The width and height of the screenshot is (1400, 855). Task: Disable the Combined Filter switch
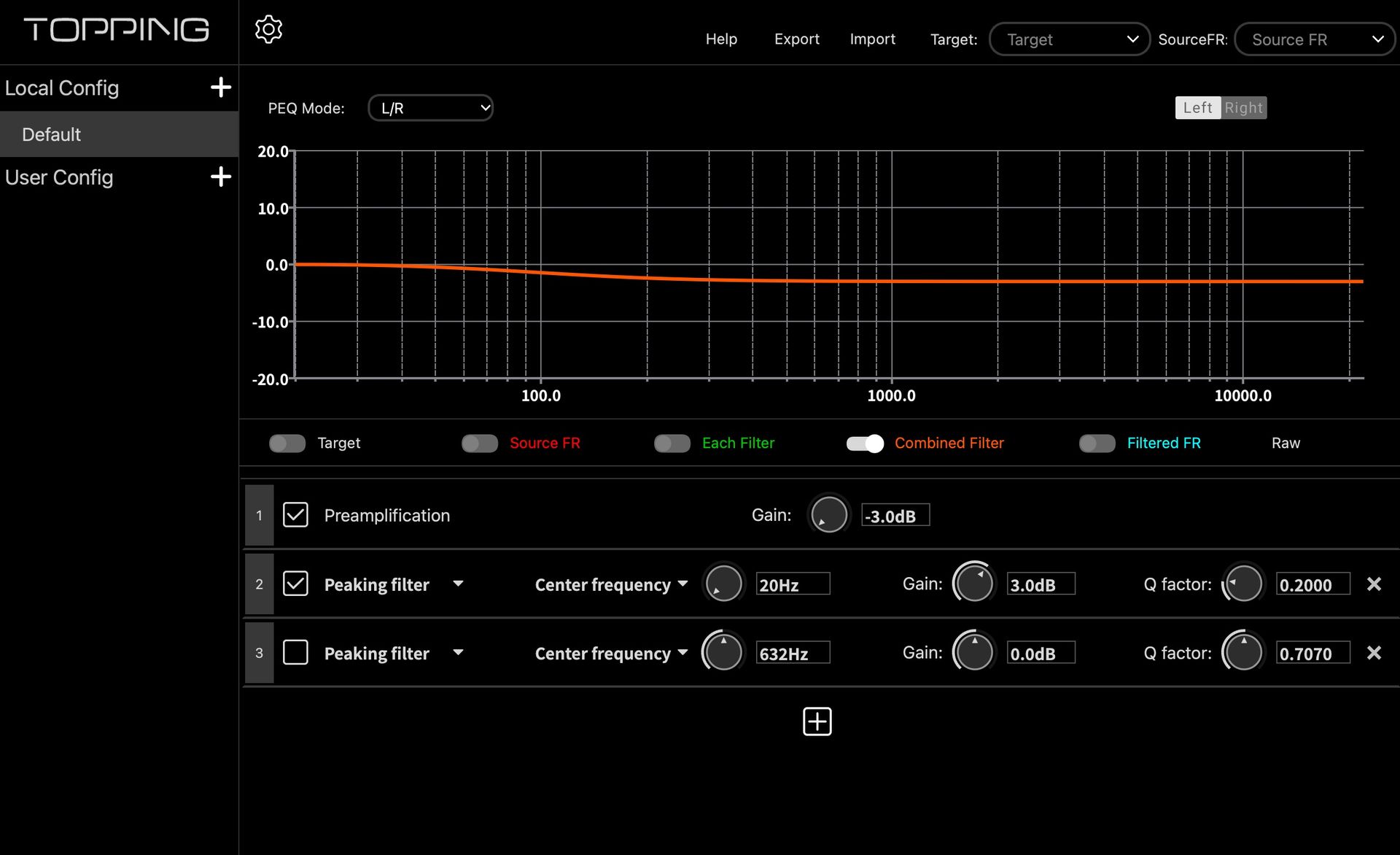pyautogui.click(x=865, y=443)
